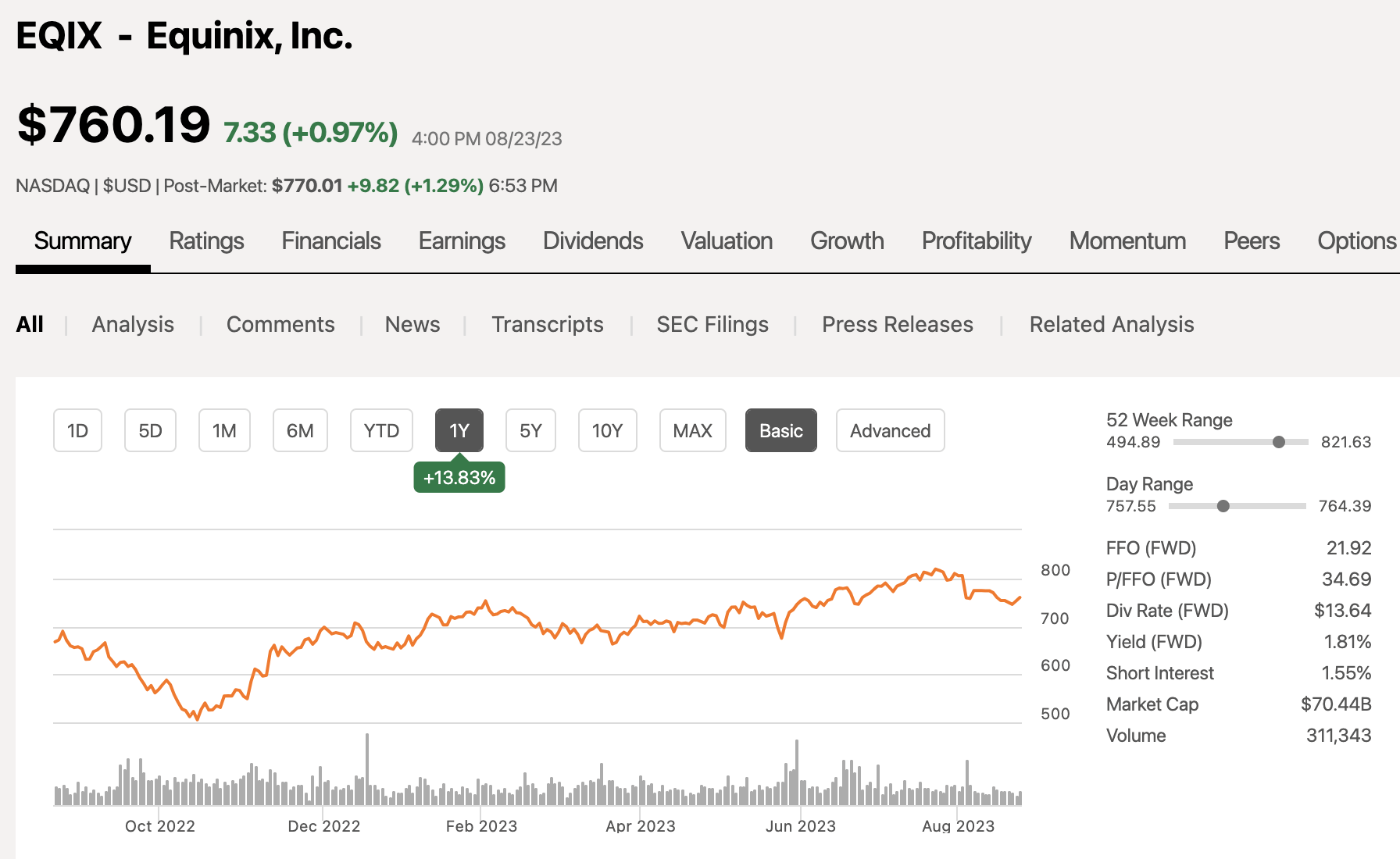Image resolution: width=1400 pixels, height=859 pixels.
Task: Choose the 1M chart range
Action: pyautogui.click(x=224, y=430)
